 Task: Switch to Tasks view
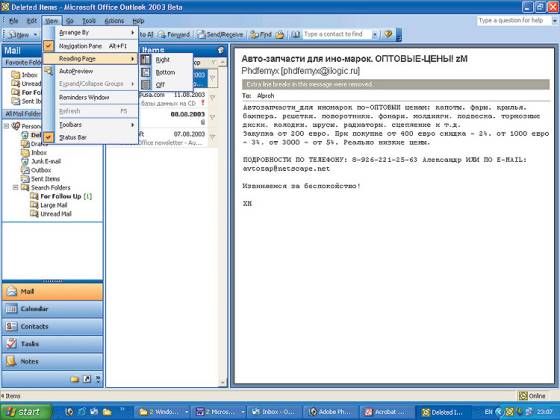(52, 344)
